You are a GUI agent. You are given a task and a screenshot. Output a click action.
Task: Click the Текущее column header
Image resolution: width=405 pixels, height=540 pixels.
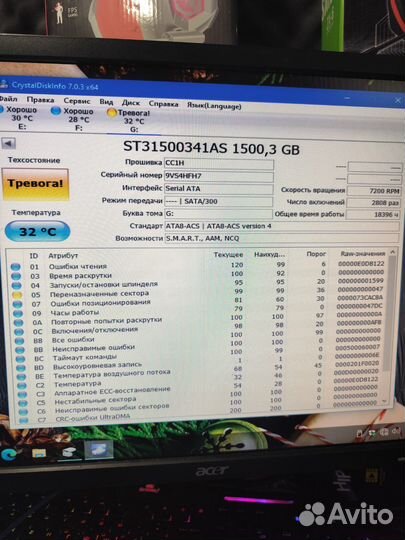(228, 255)
